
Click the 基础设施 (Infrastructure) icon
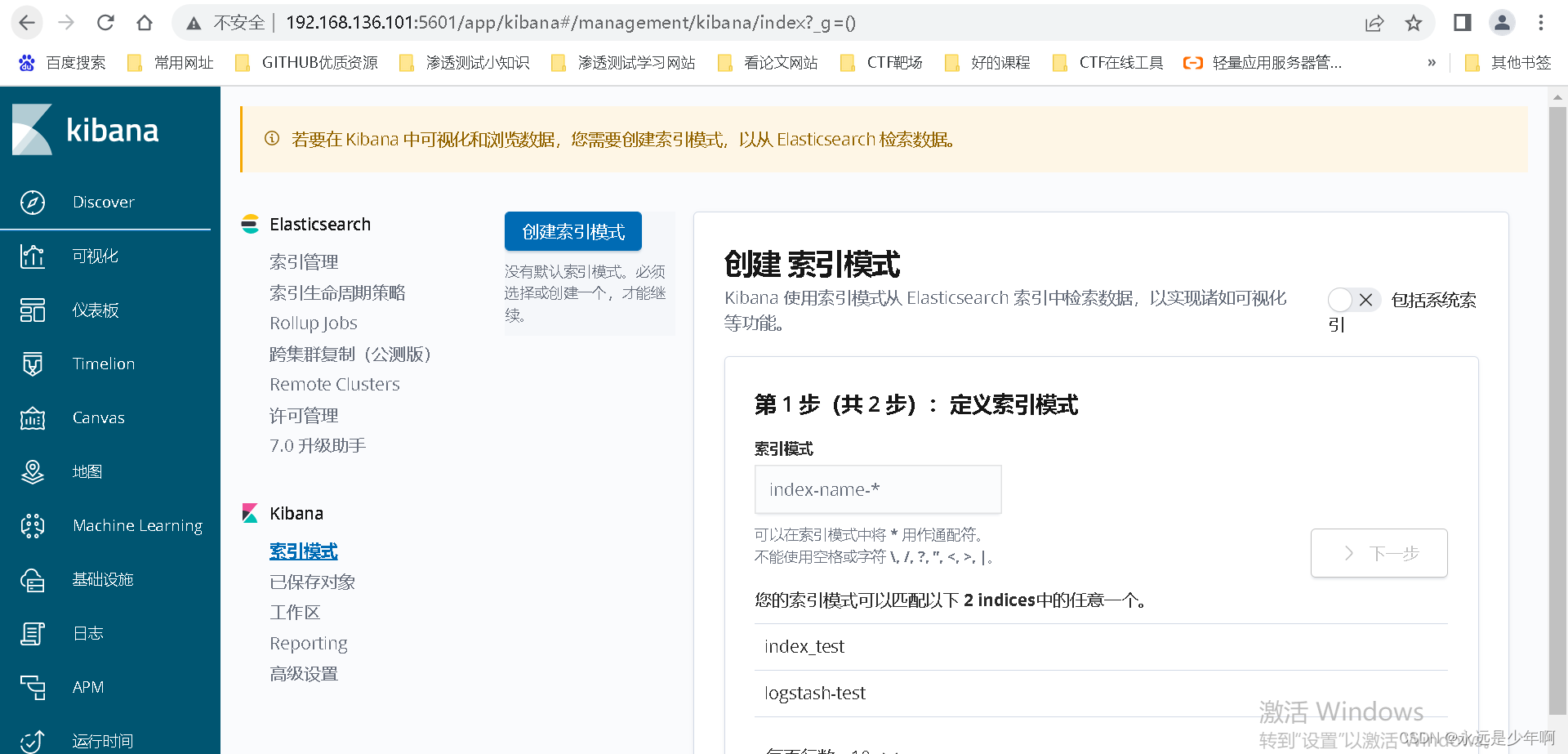tap(33, 579)
